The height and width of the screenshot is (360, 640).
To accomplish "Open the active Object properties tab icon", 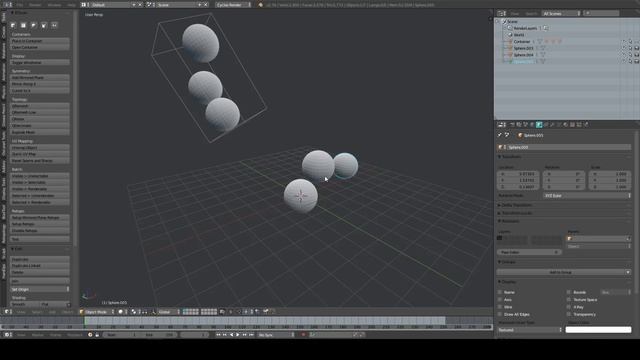I will 539,124.
